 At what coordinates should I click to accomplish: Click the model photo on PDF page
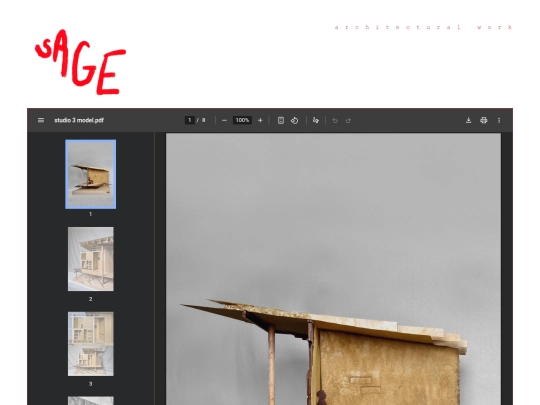click(333, 269)
